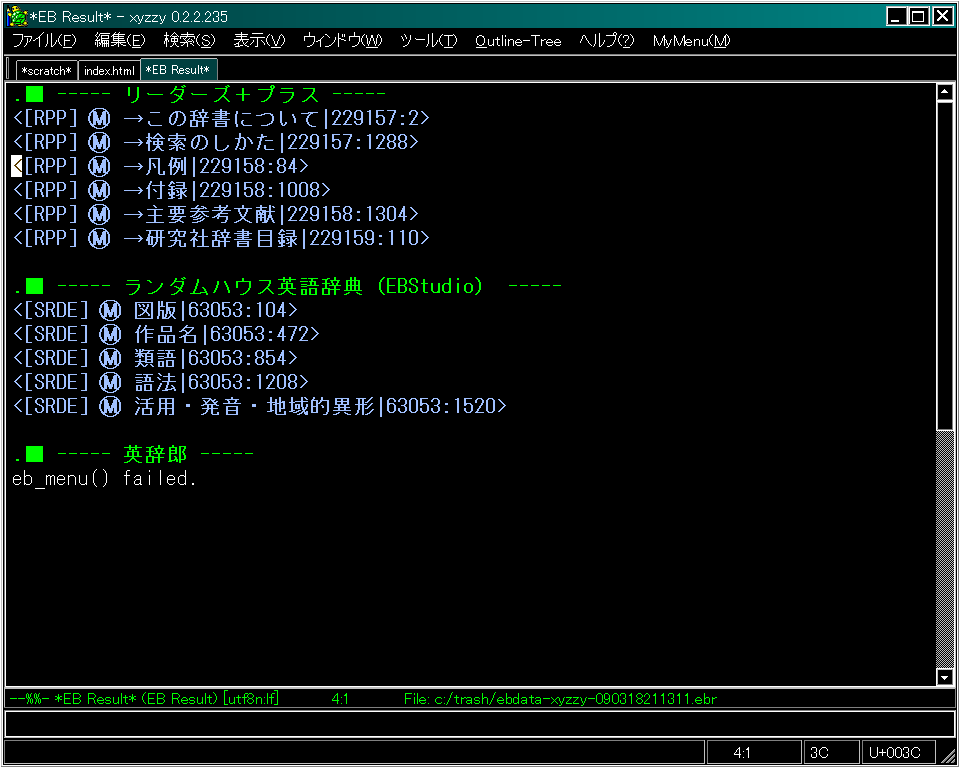Open the SRDE 作品名 menu entry

(166, 334)
